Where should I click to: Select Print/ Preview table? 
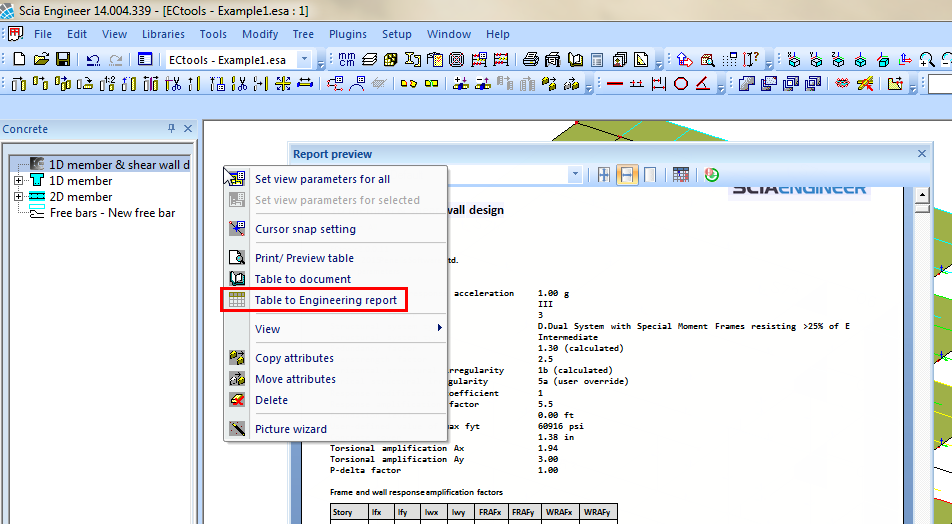[x=336, y=257]
